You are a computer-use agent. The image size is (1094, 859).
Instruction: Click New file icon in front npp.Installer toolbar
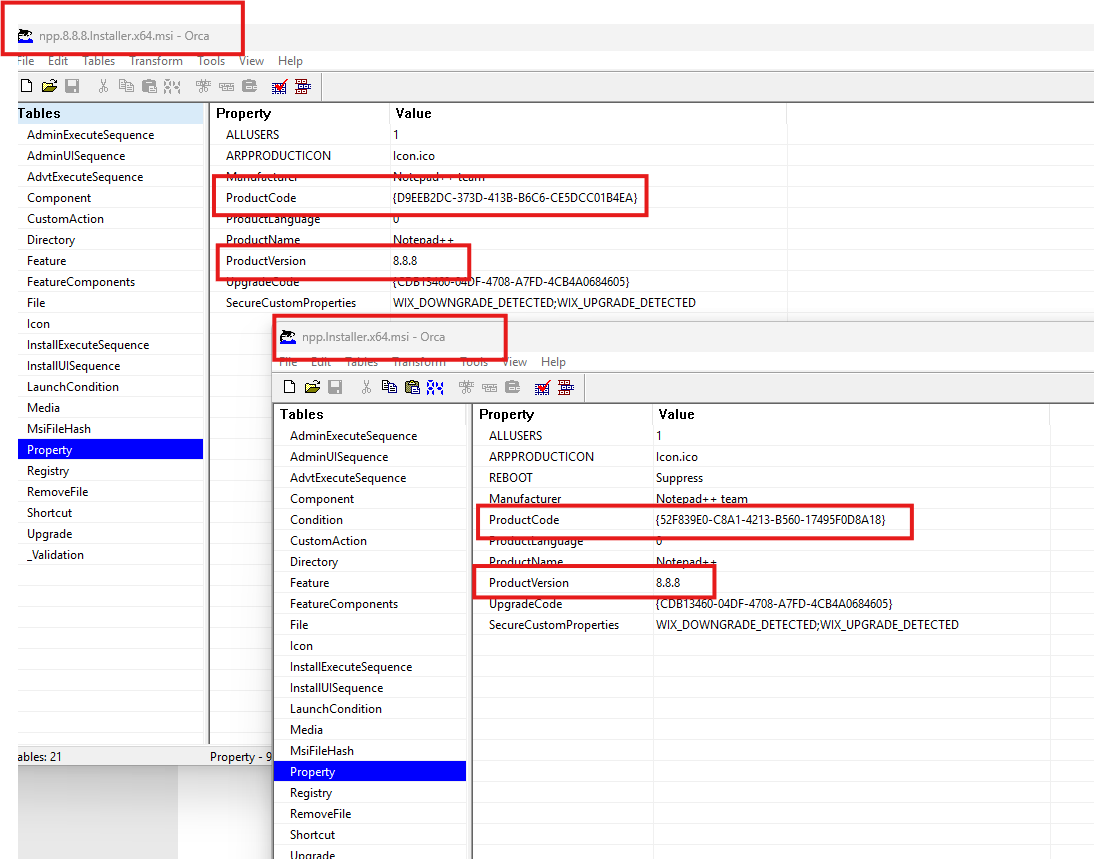click(290, 387)
